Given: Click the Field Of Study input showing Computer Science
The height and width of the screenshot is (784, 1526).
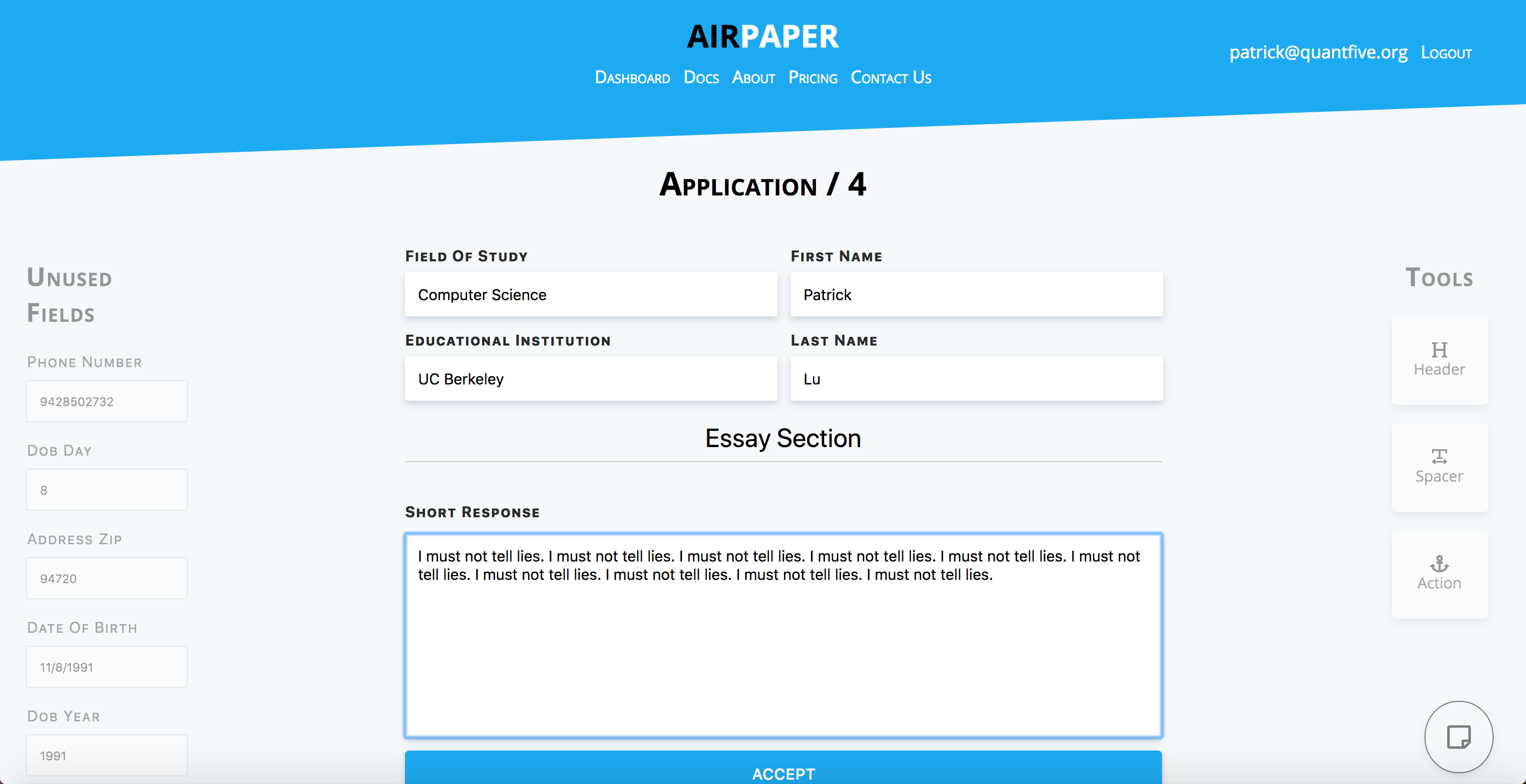Looking at the screenshot, I should click(x=591, y=294).
